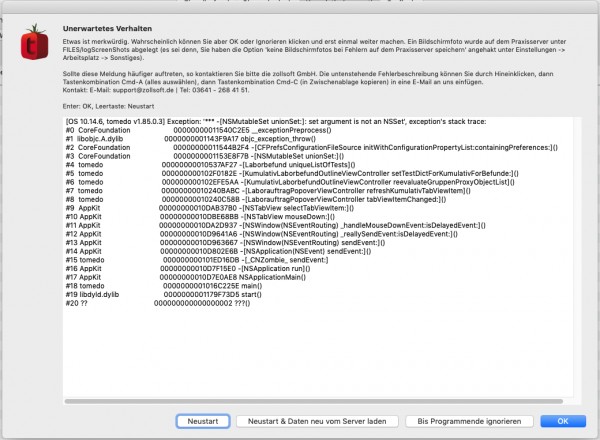The width and height of the screenshot is (600, 440).
Task: Click the Unerwartetes Verhalten heading
Action: pos(107,29)
